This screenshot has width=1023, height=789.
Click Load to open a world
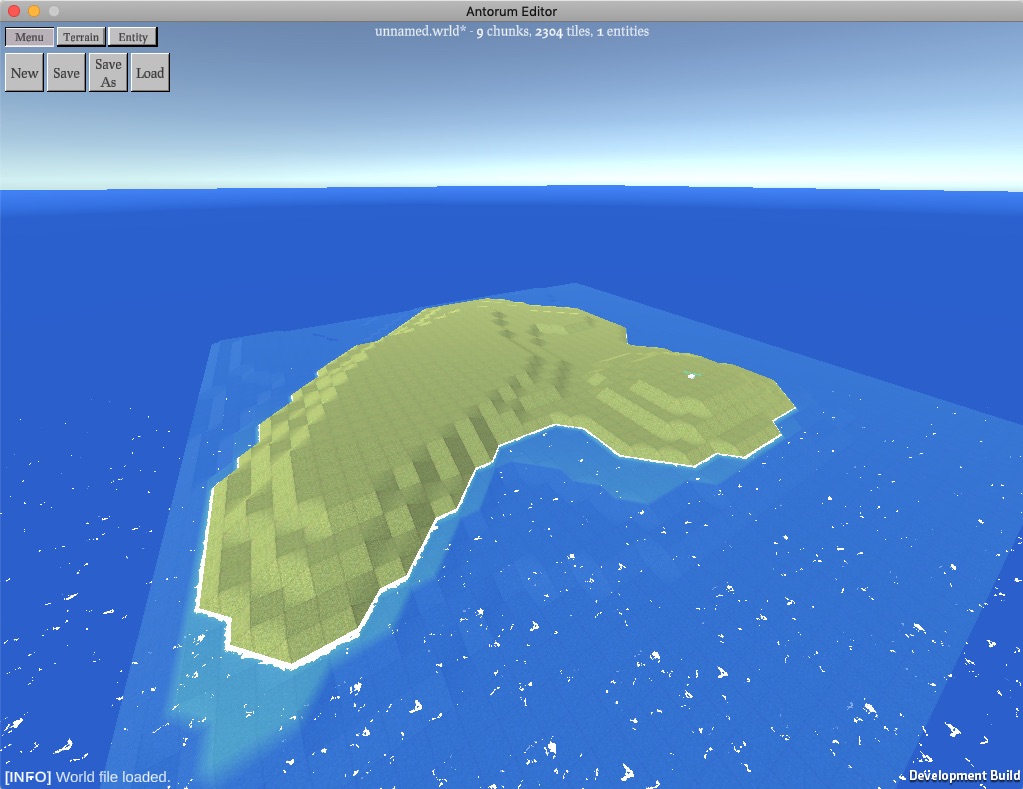[150, 73]
